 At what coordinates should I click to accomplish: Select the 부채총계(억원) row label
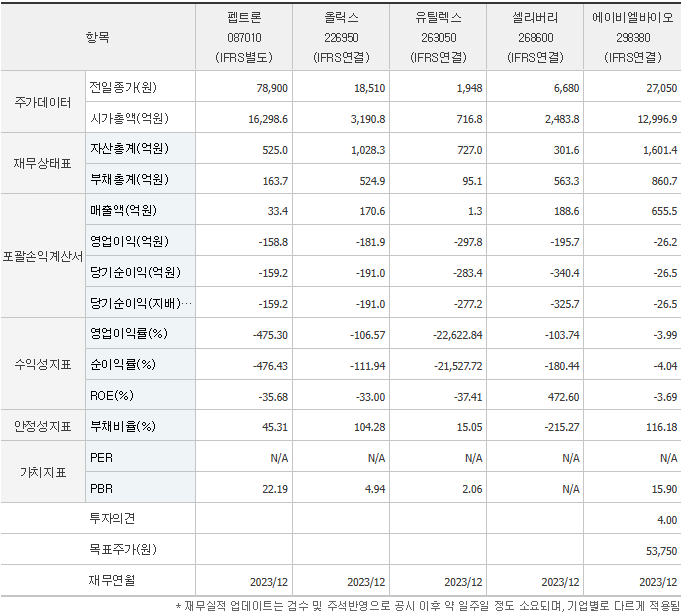[129, 179]
